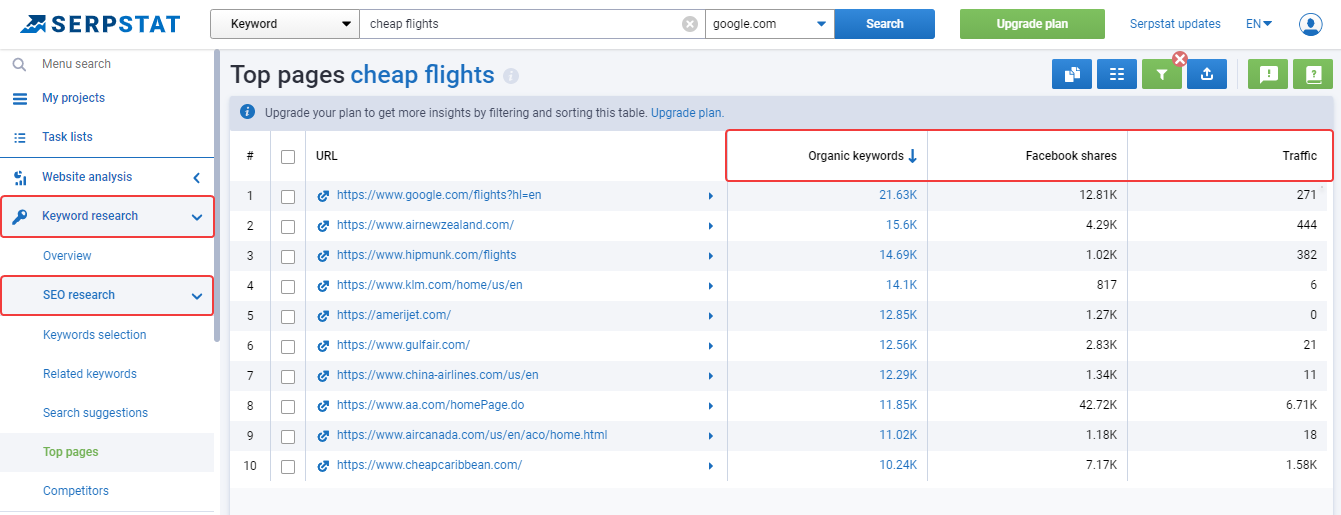Viewport: 1341px width, 515px height.
Task: Click the Keyword research key icon
Action: (x=19, y=216)
